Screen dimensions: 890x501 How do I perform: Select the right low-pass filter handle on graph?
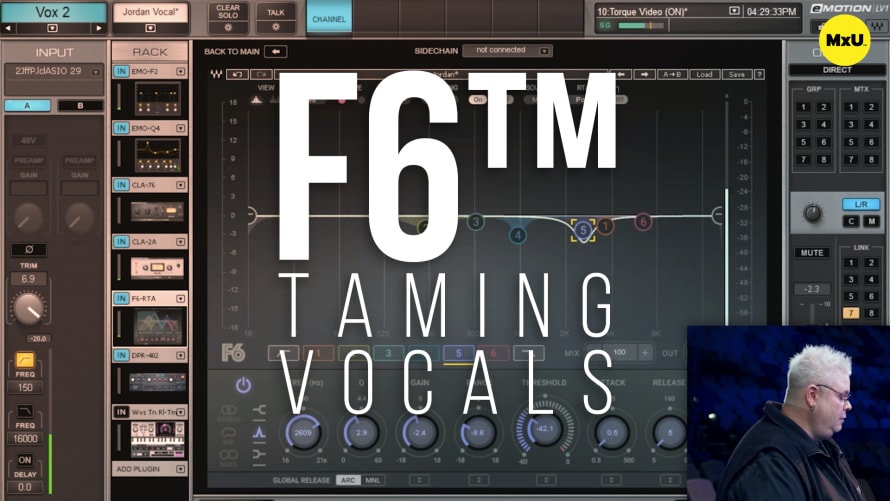[x=717, y=214]
